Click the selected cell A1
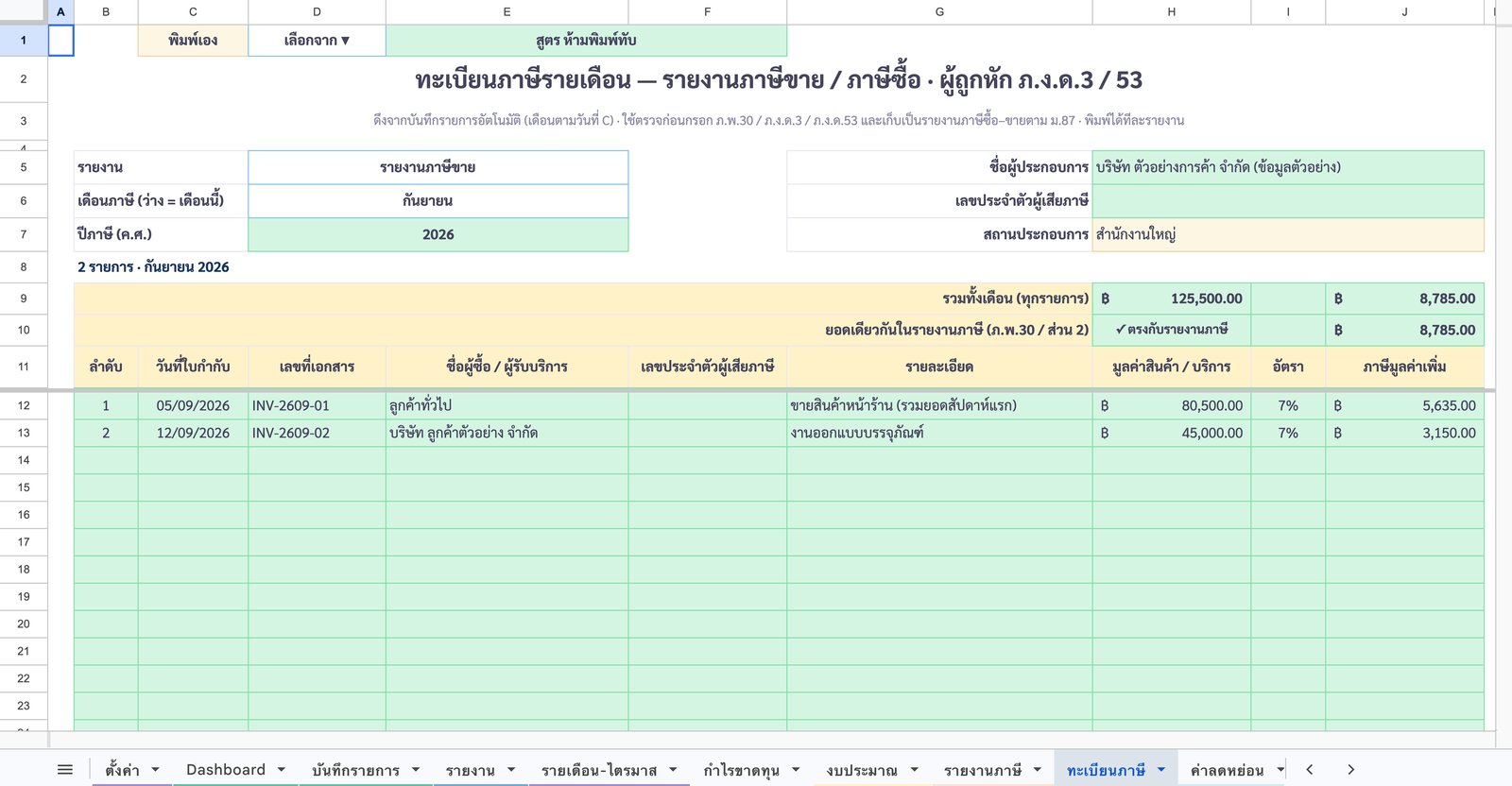Image resolution: width=1512 pixels, height=786 pixels. (x=60, y=41)
